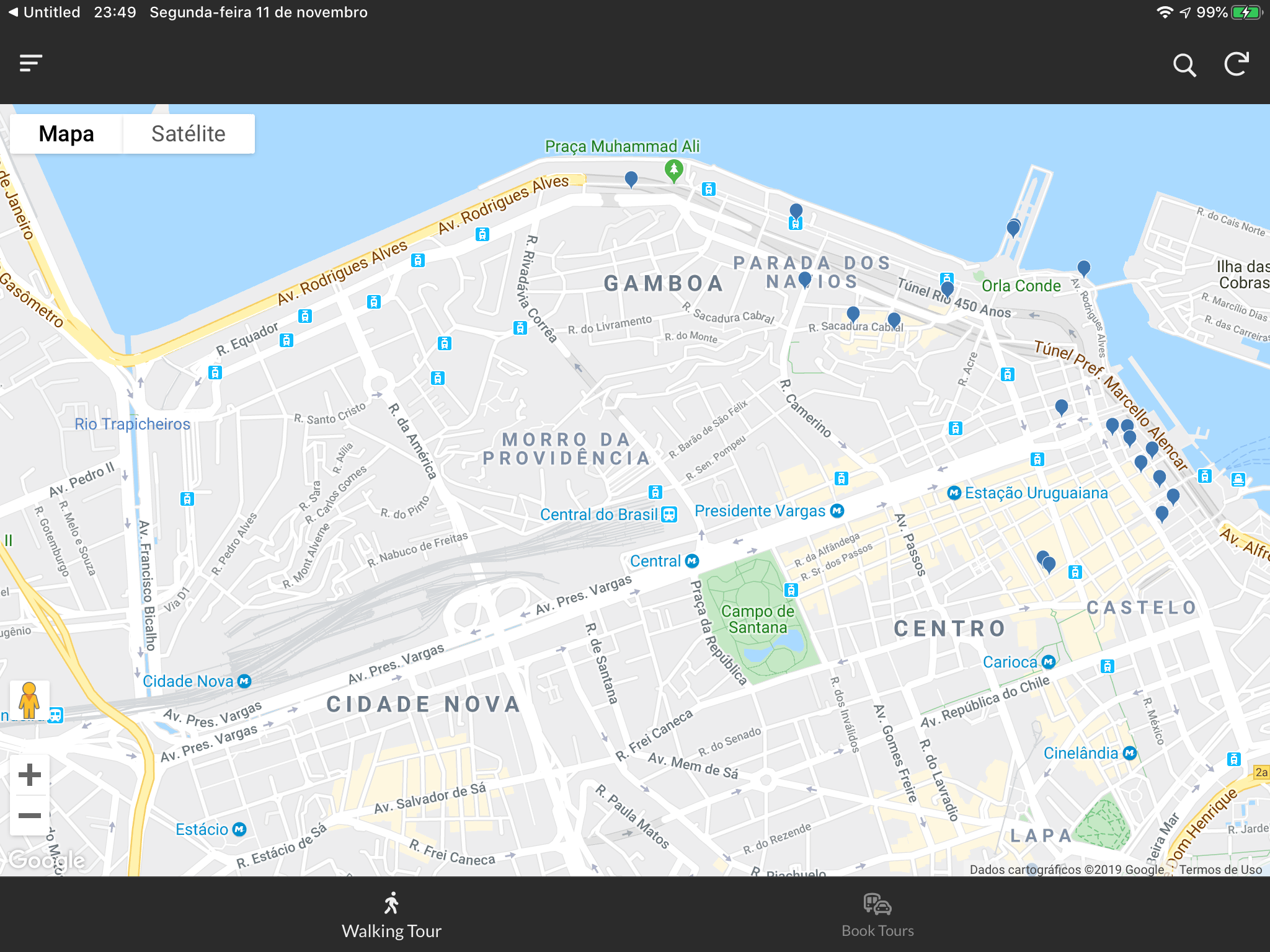The width and height of the screenshot is (1270, 952).
Task: Zoom in with the plus button
Action: 29,775
